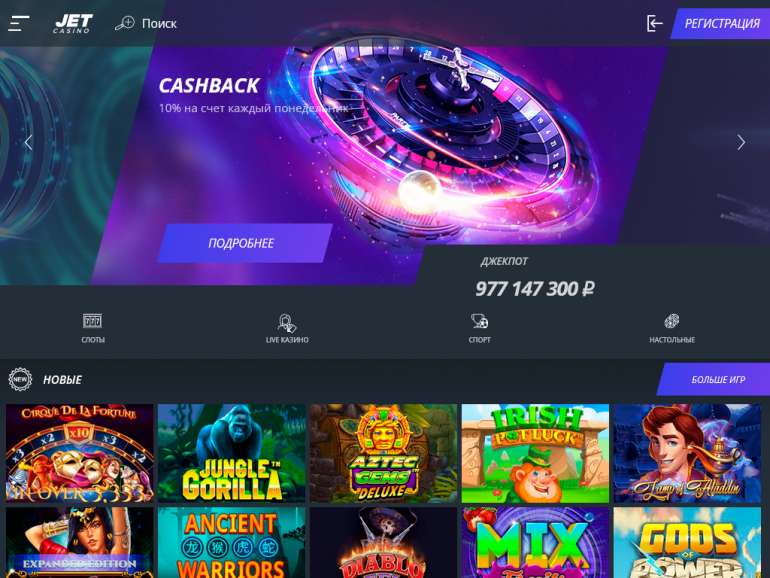Open the Слоты slot machine icon

[92, 321]
